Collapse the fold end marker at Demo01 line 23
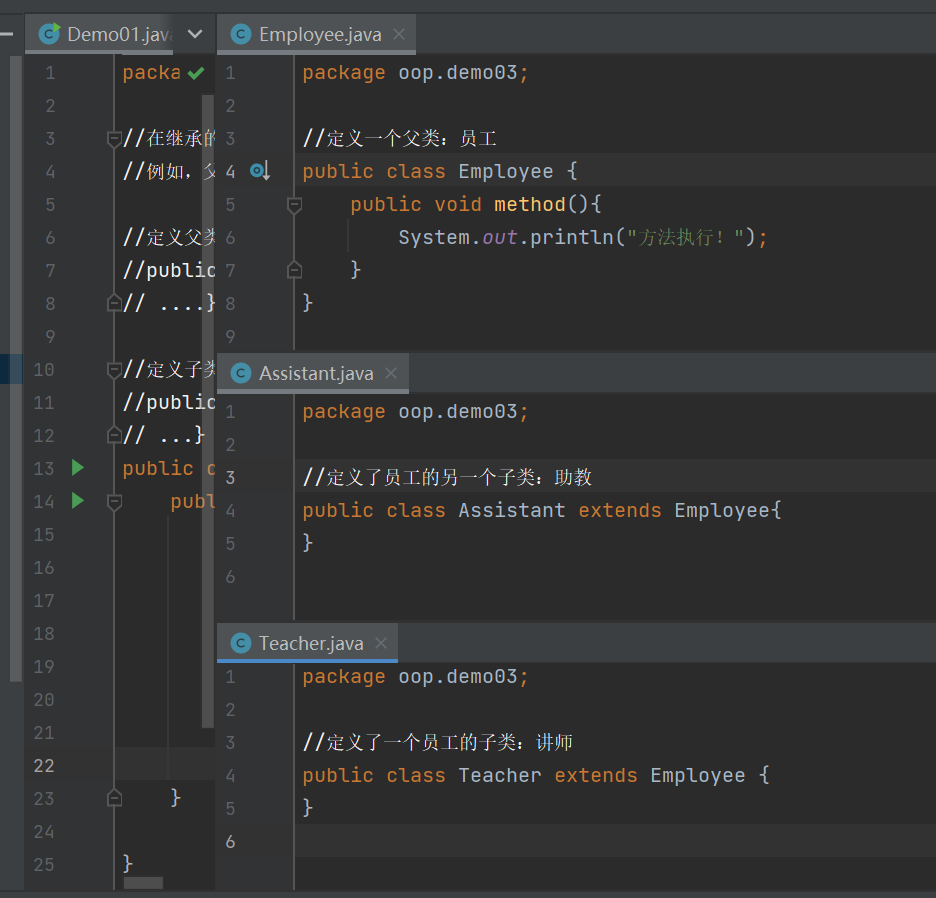The image size is (936, 898). pyautogui.click(x=114, y=798)
